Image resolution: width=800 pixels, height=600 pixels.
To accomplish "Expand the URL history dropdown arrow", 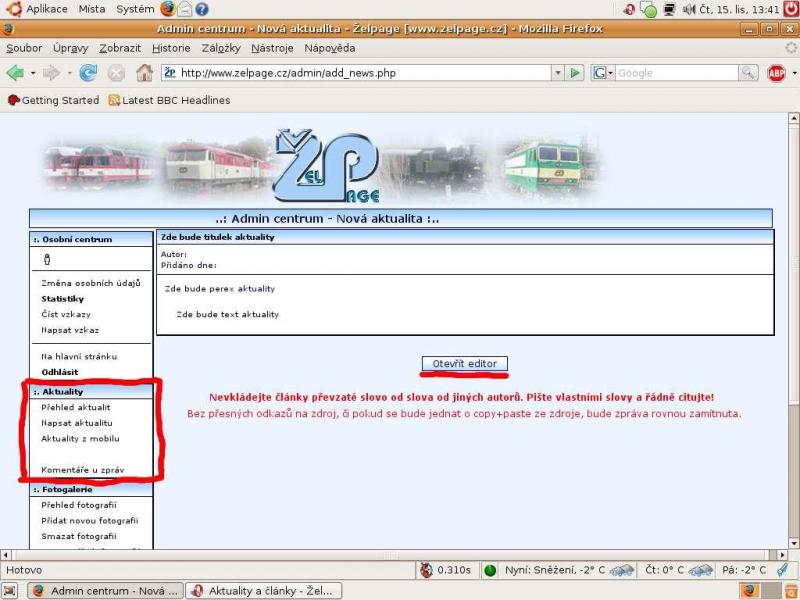I will (x=558, y=73).
